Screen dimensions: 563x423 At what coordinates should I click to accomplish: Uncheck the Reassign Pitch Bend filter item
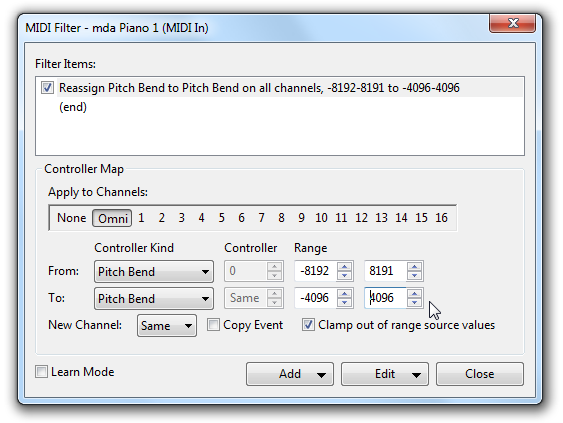point(47,88)
